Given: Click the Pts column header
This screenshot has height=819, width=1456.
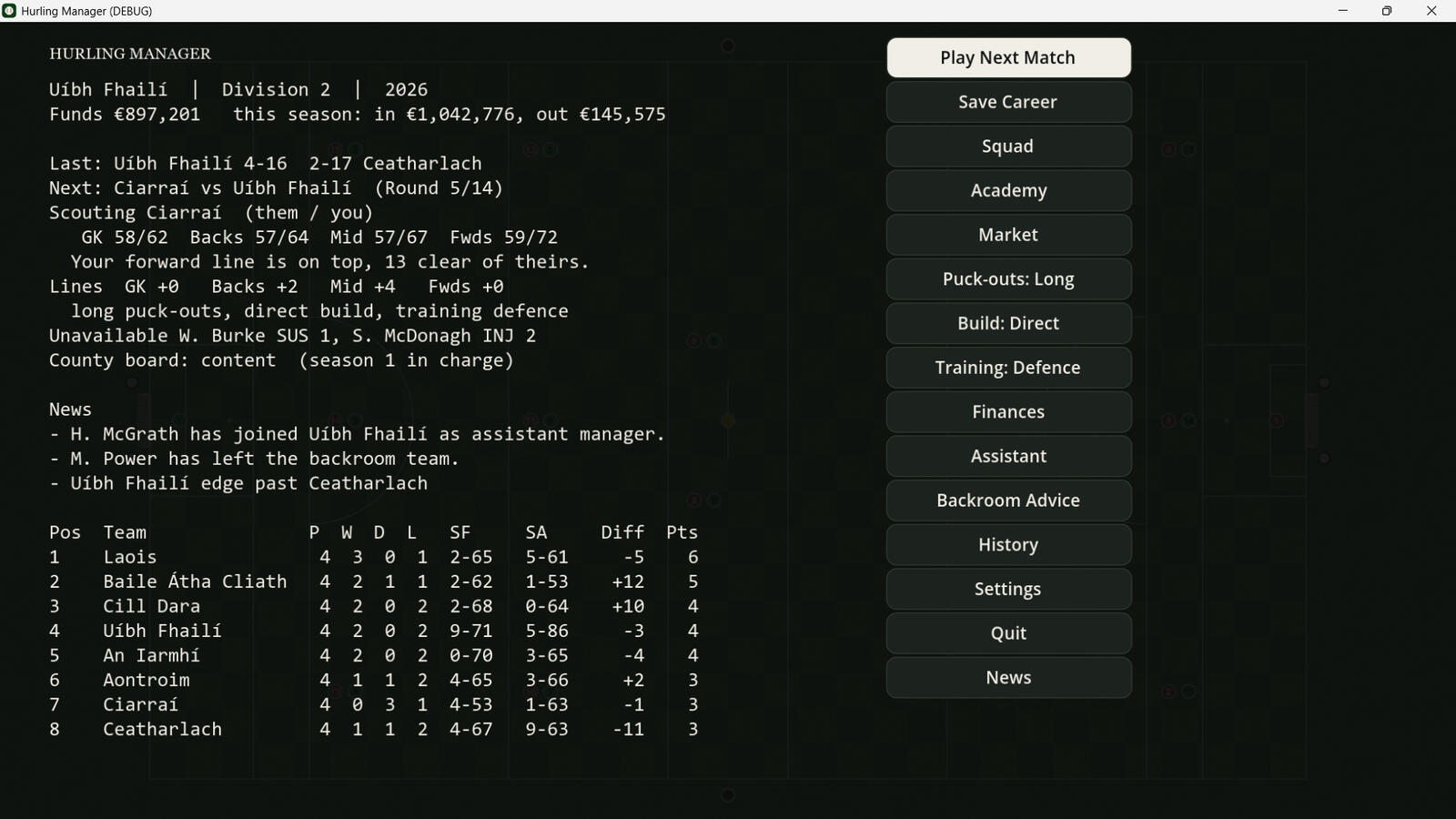Looking at the screenshot, I should coord(682,532).
